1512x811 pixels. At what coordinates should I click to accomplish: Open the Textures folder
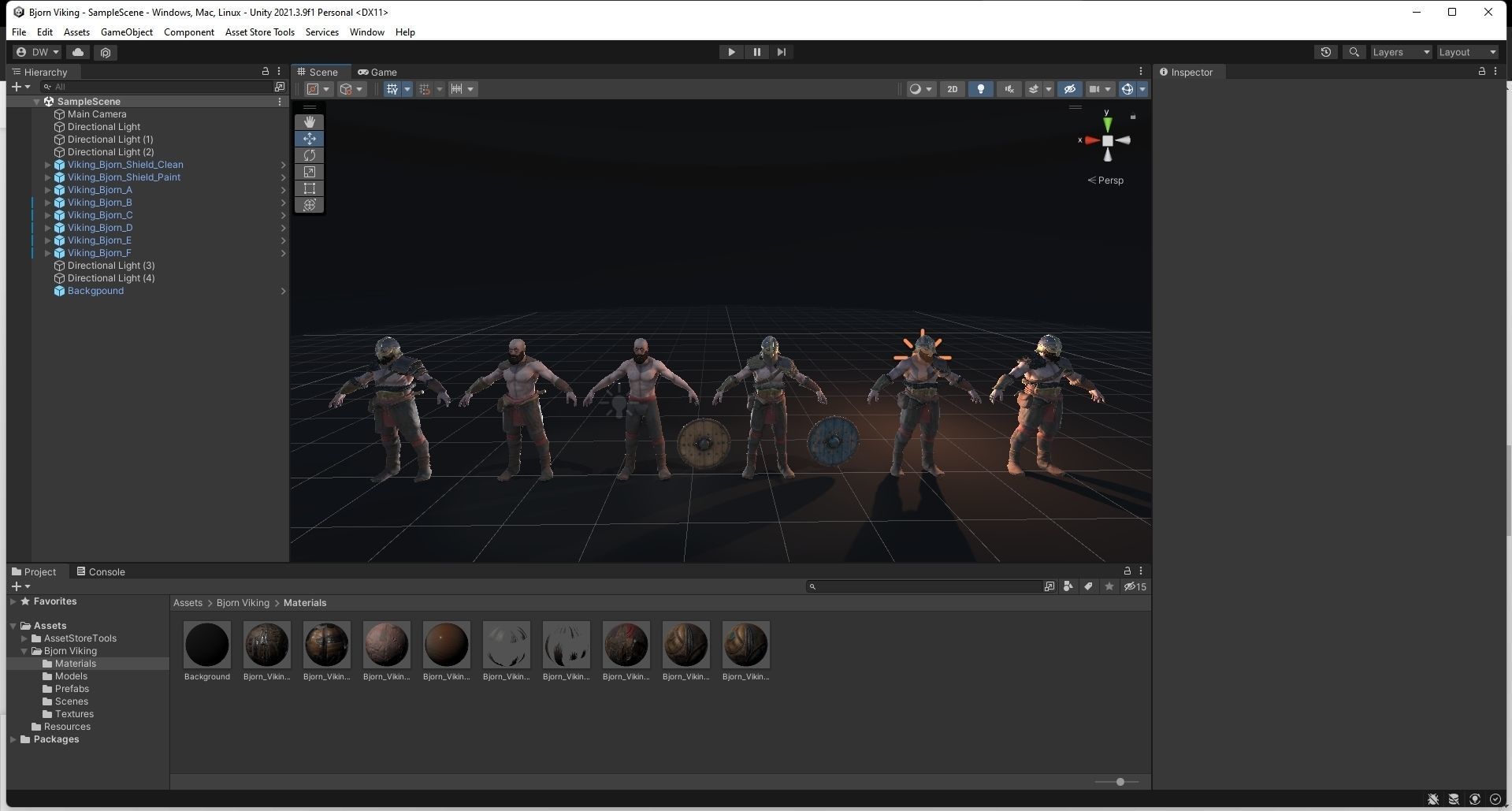click(x=74, y=714)
